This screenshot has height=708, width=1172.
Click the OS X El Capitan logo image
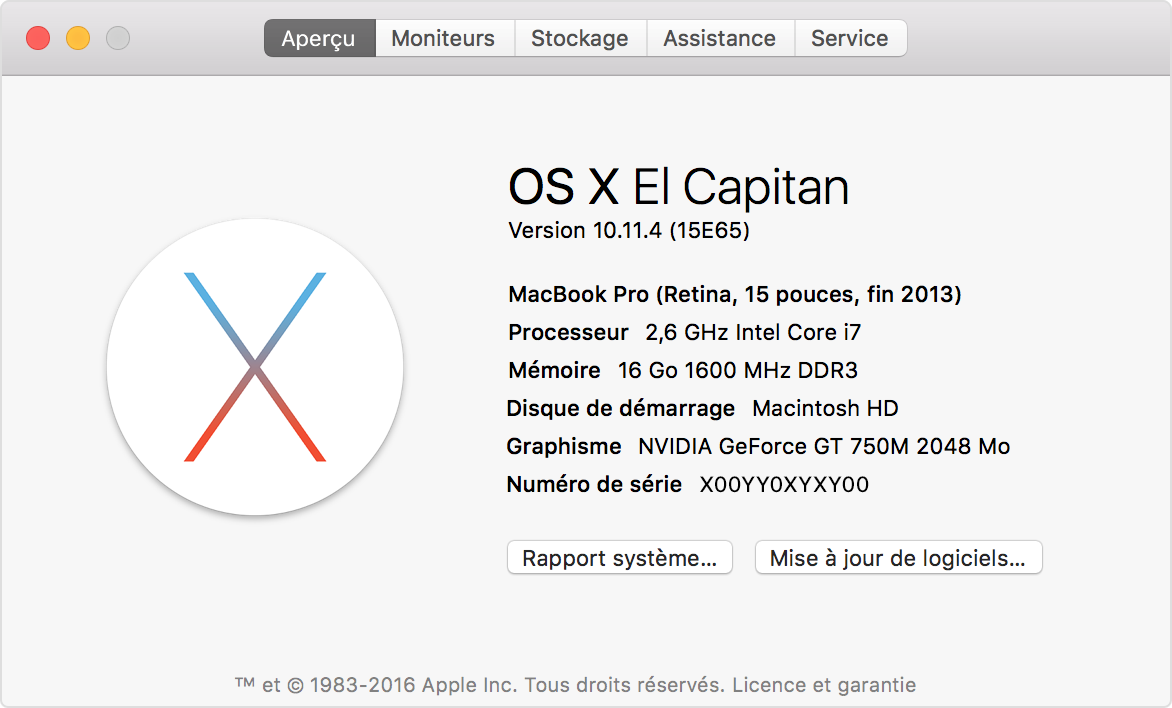pos(255,367)
